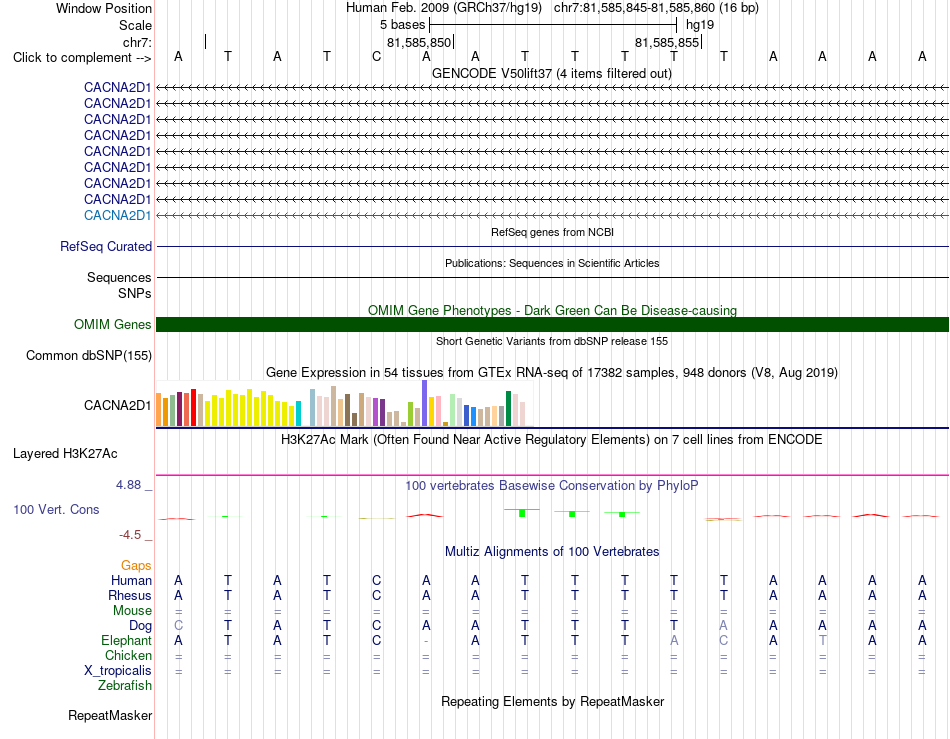Click the 'Human' alignment row label
Viewport: 950px width, 739px height.
click(131, 581)
